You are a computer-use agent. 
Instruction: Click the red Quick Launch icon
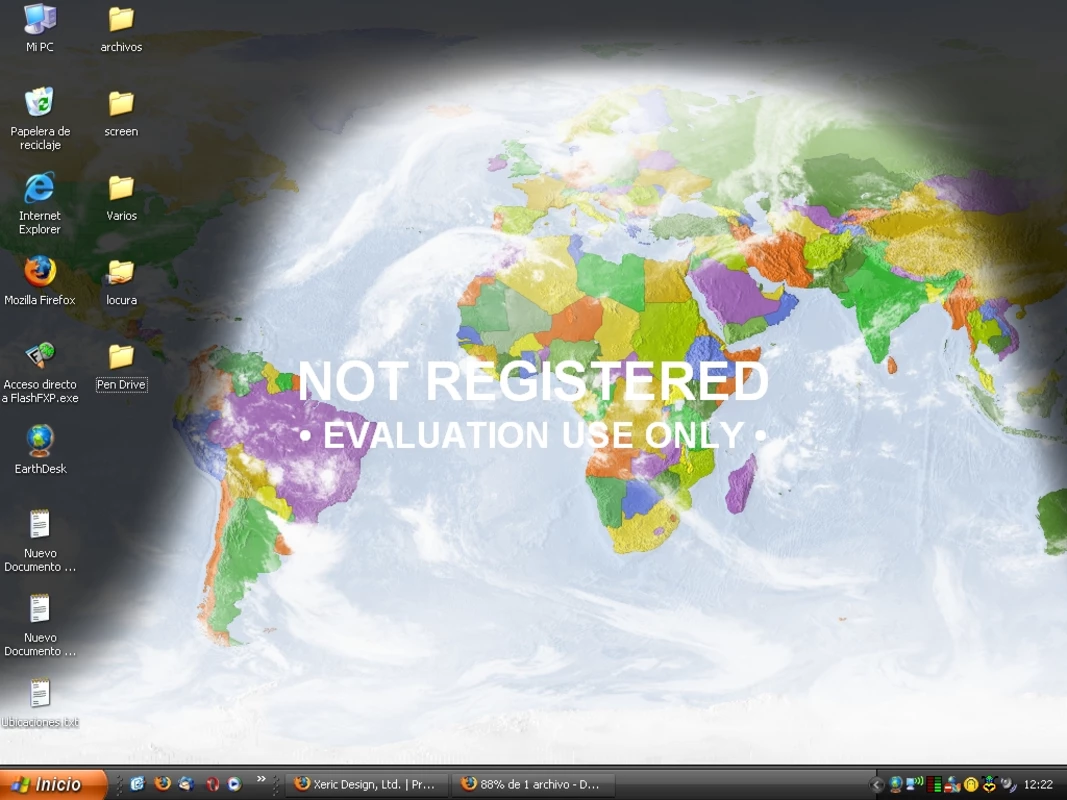[x=212, y=784]
